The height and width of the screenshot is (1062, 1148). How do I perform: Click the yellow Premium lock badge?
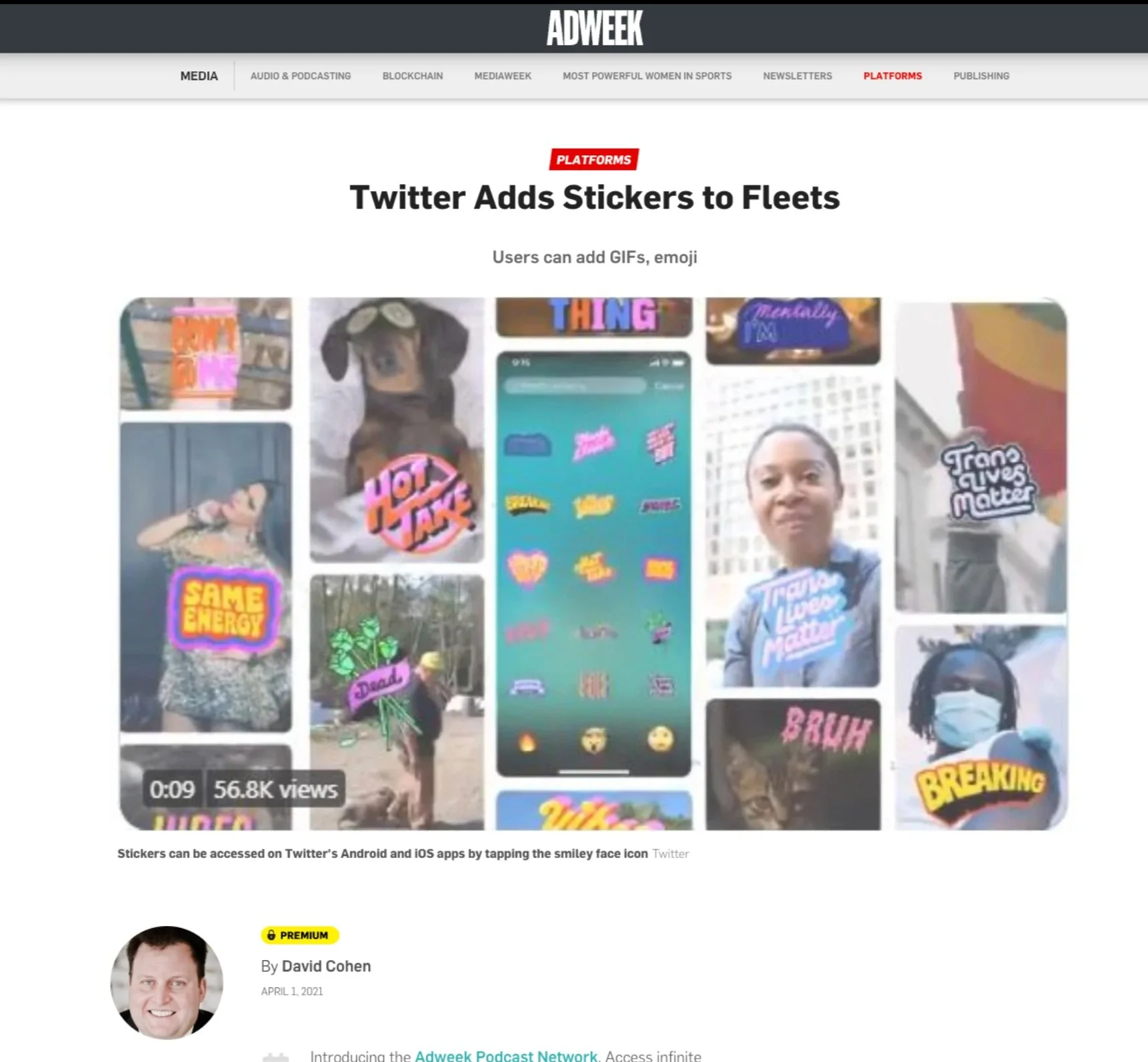tap(300, 935)
